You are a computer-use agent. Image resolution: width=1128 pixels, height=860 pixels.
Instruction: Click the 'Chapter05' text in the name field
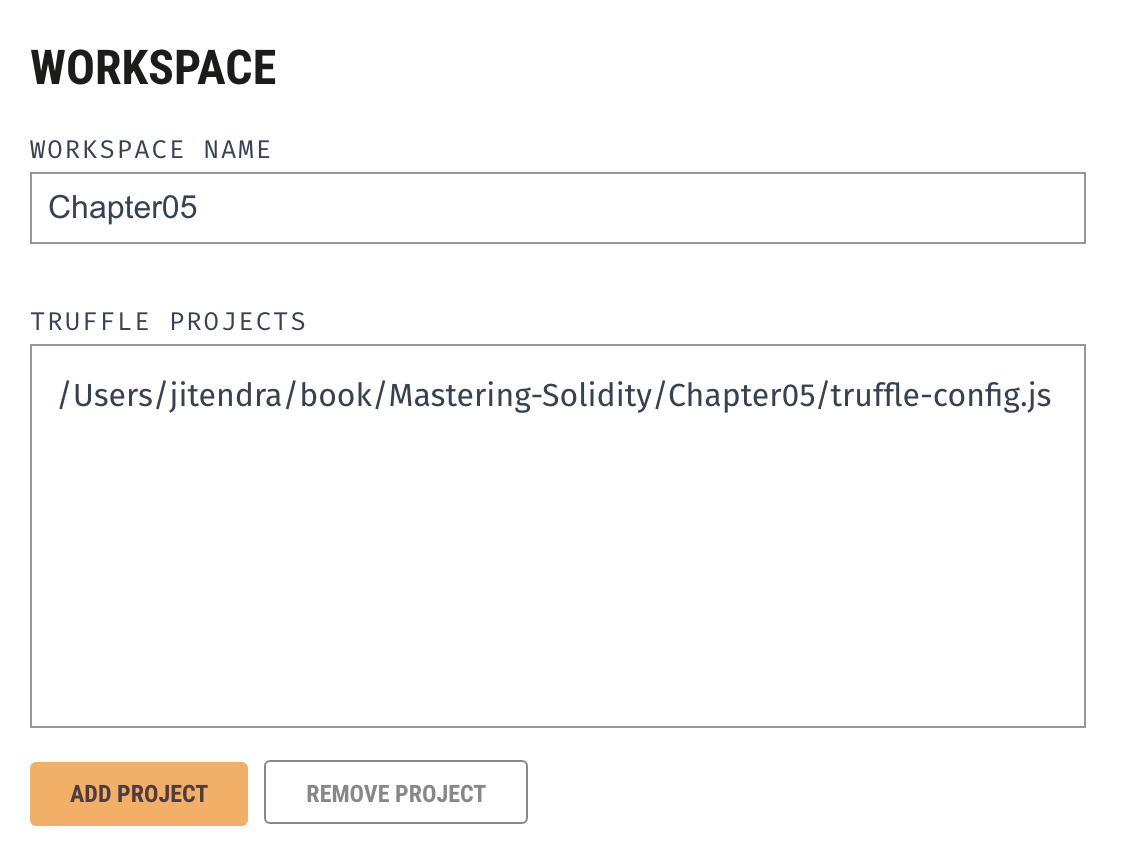pos(123,208)
